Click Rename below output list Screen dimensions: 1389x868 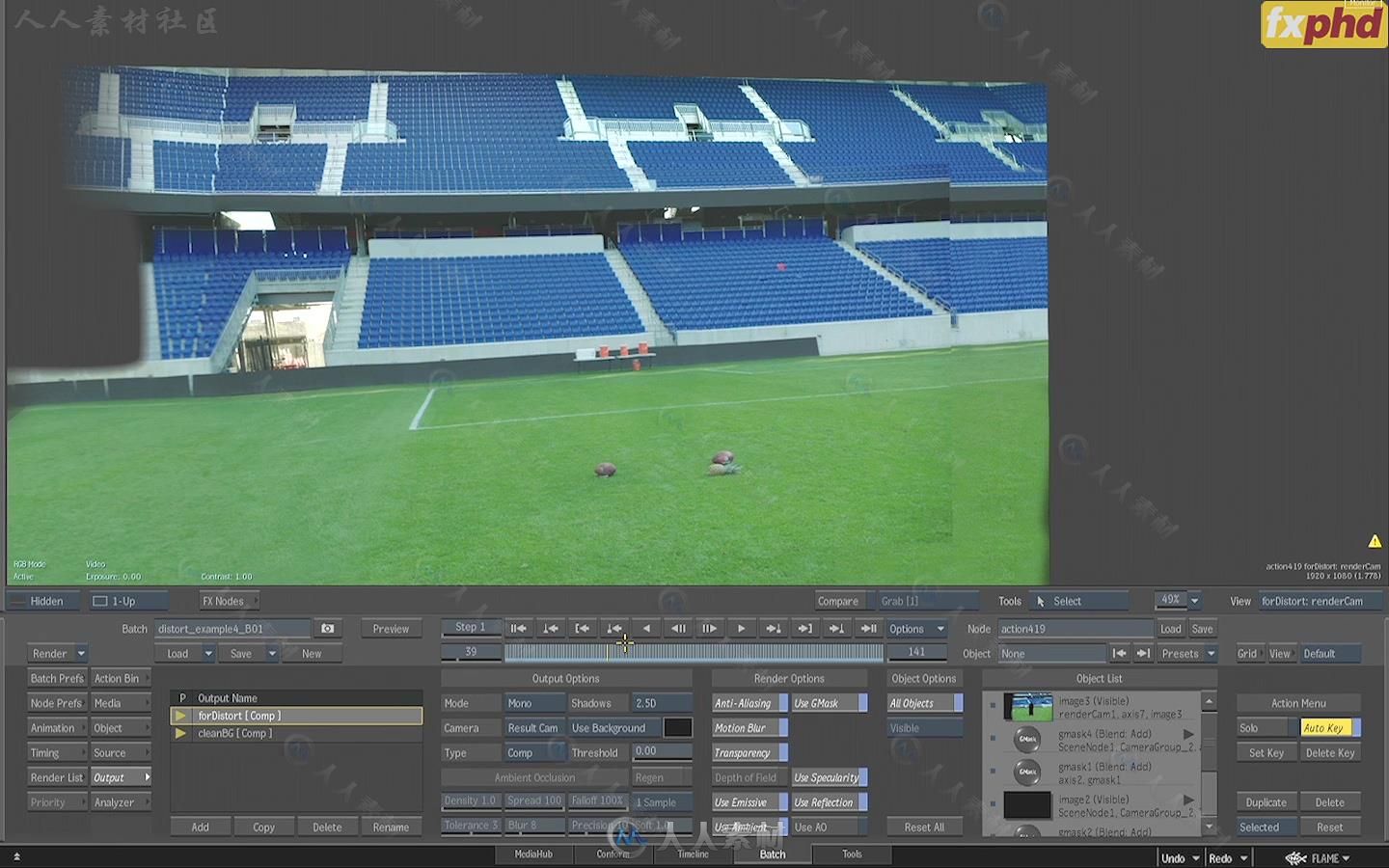pyautogui.click(x=391, y=827)
